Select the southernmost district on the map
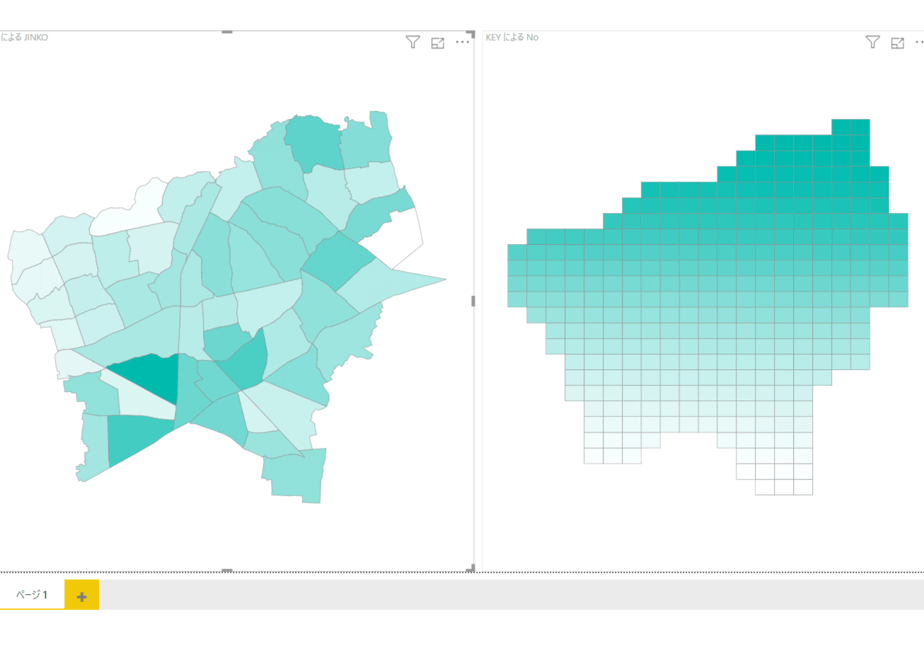The image size is (924, 660). pos(295,476)
